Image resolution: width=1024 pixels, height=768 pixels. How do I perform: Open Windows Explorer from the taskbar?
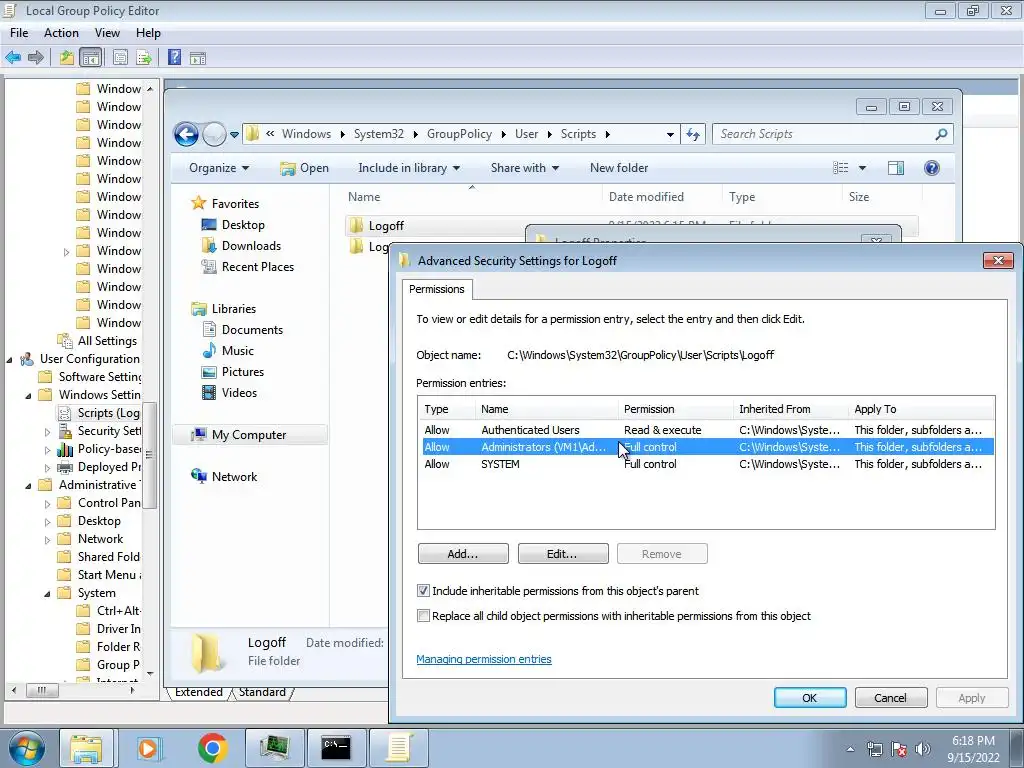pyautogui.click(x=86, y=748)
